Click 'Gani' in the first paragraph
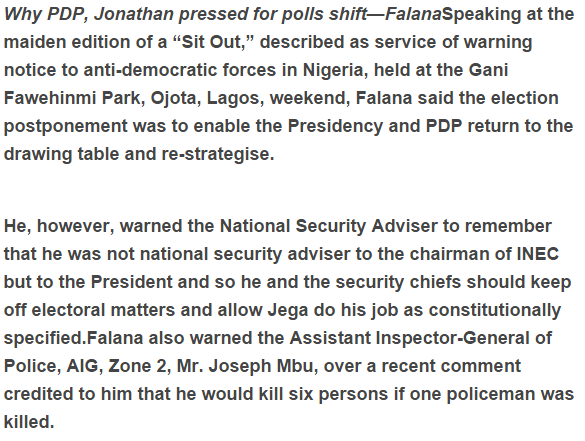This screenshot has width=585, height=441. (488, 70)
